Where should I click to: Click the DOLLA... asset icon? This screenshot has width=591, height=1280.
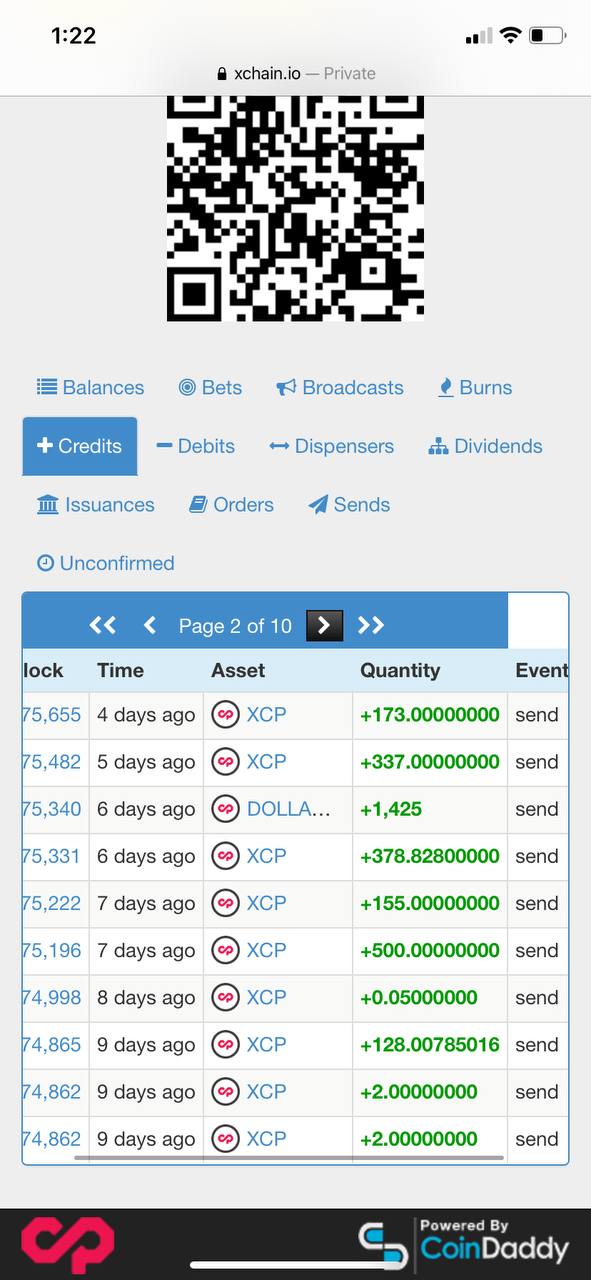click(x=226, y=809)
